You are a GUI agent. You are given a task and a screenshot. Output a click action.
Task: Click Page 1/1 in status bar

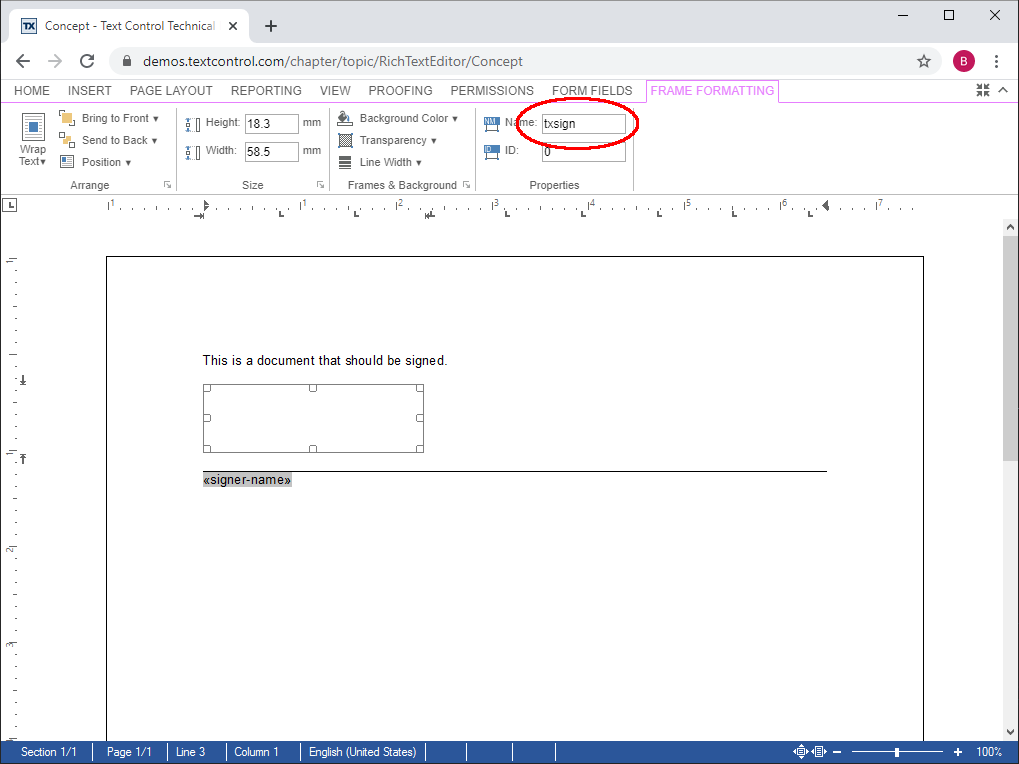129,752
